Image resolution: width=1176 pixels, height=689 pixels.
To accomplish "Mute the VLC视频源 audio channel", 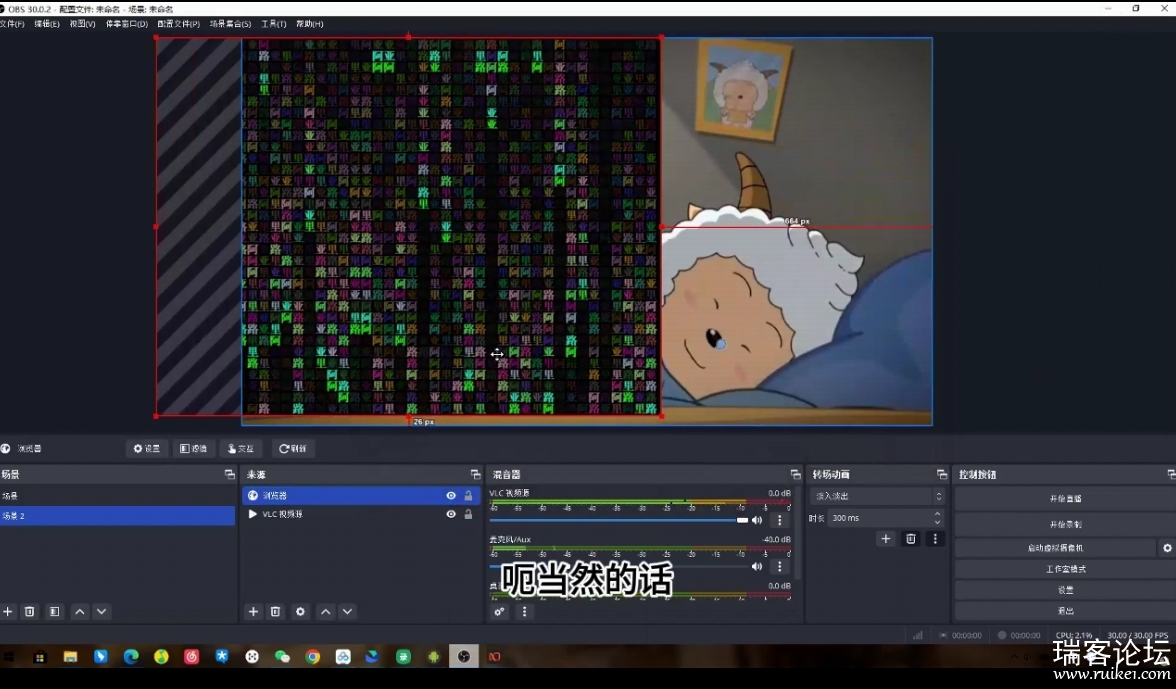I will tap(758, 520).
